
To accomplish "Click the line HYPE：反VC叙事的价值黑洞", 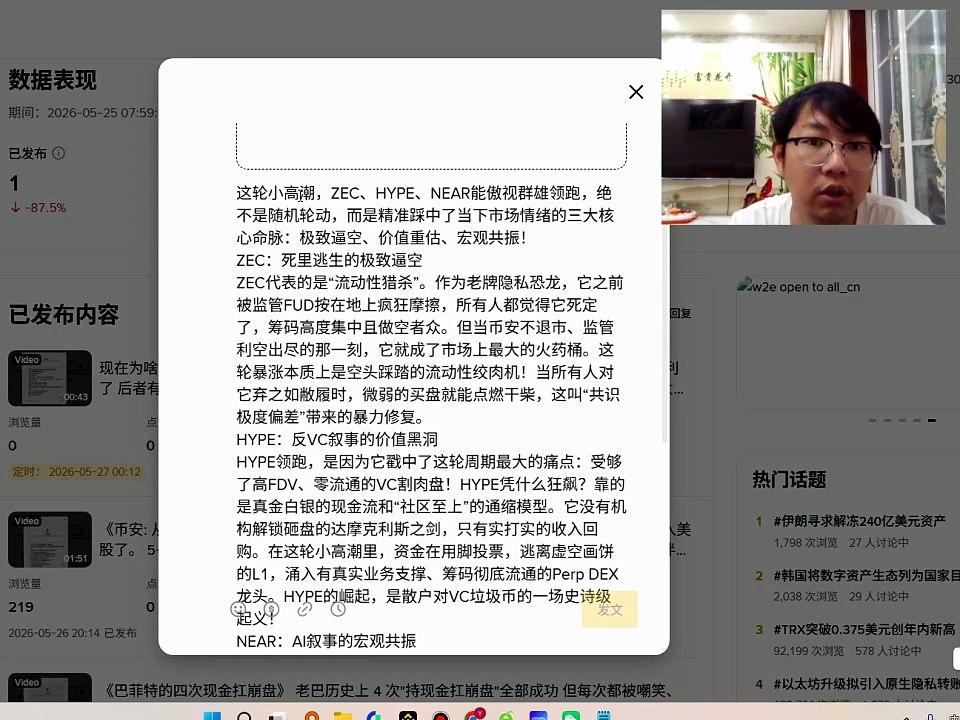I will pos(337,440).
